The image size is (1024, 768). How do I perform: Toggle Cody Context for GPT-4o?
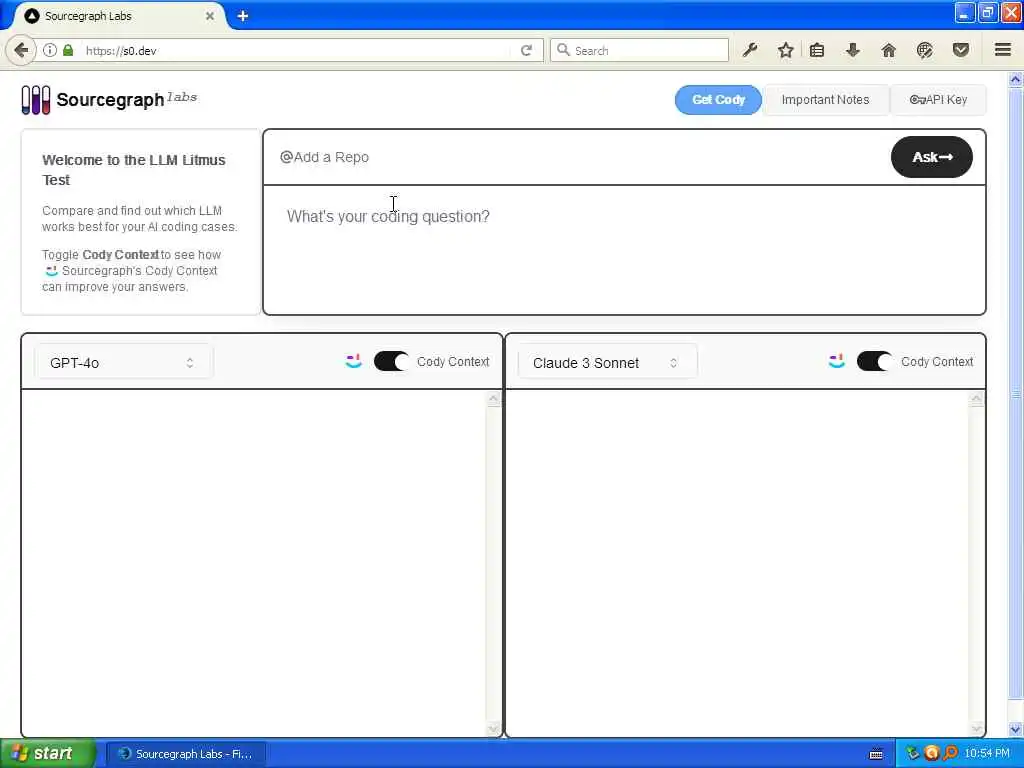pos(391,361)
